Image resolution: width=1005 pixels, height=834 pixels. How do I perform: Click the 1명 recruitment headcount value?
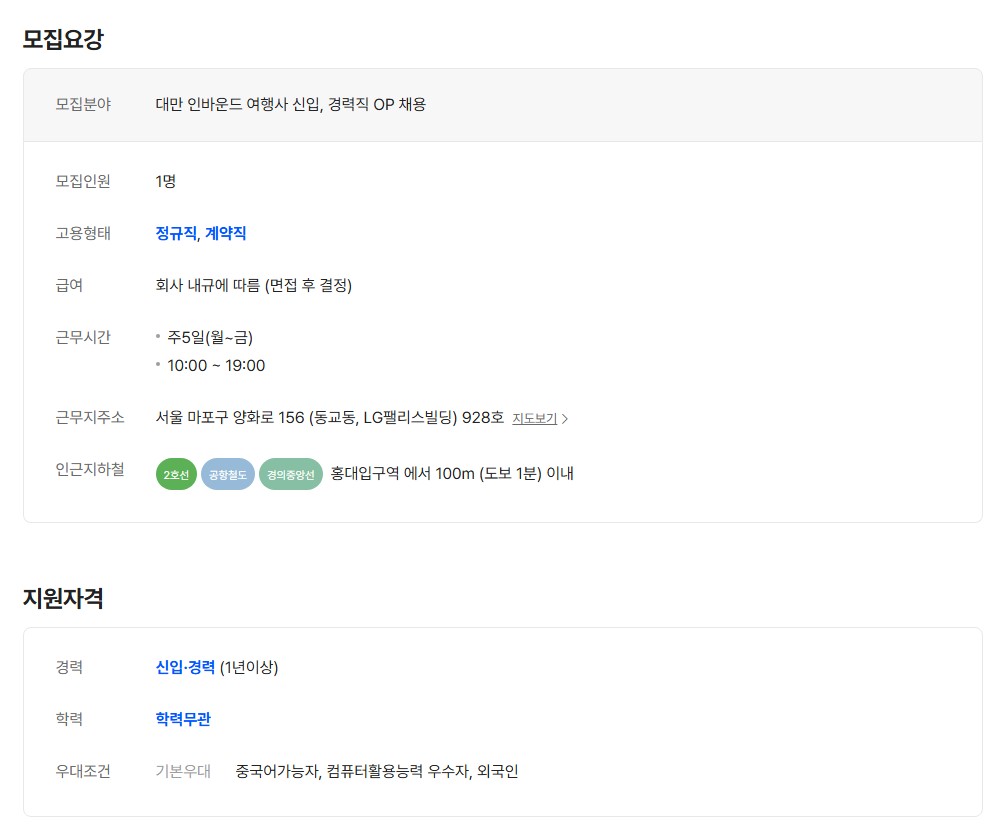pyautogui.click(x=166, y=181)
